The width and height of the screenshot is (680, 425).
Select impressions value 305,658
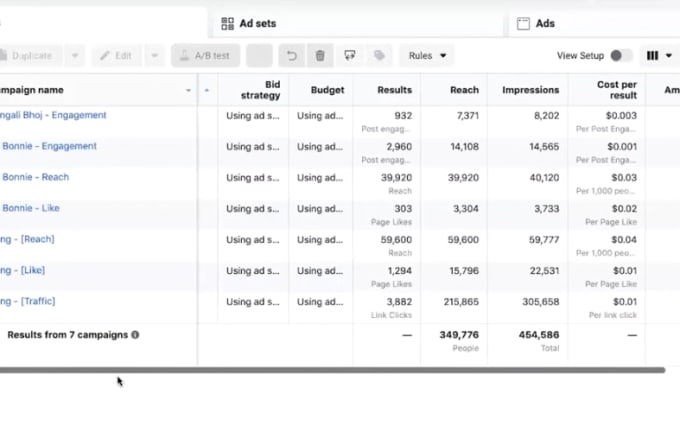[x=540, y=302]
